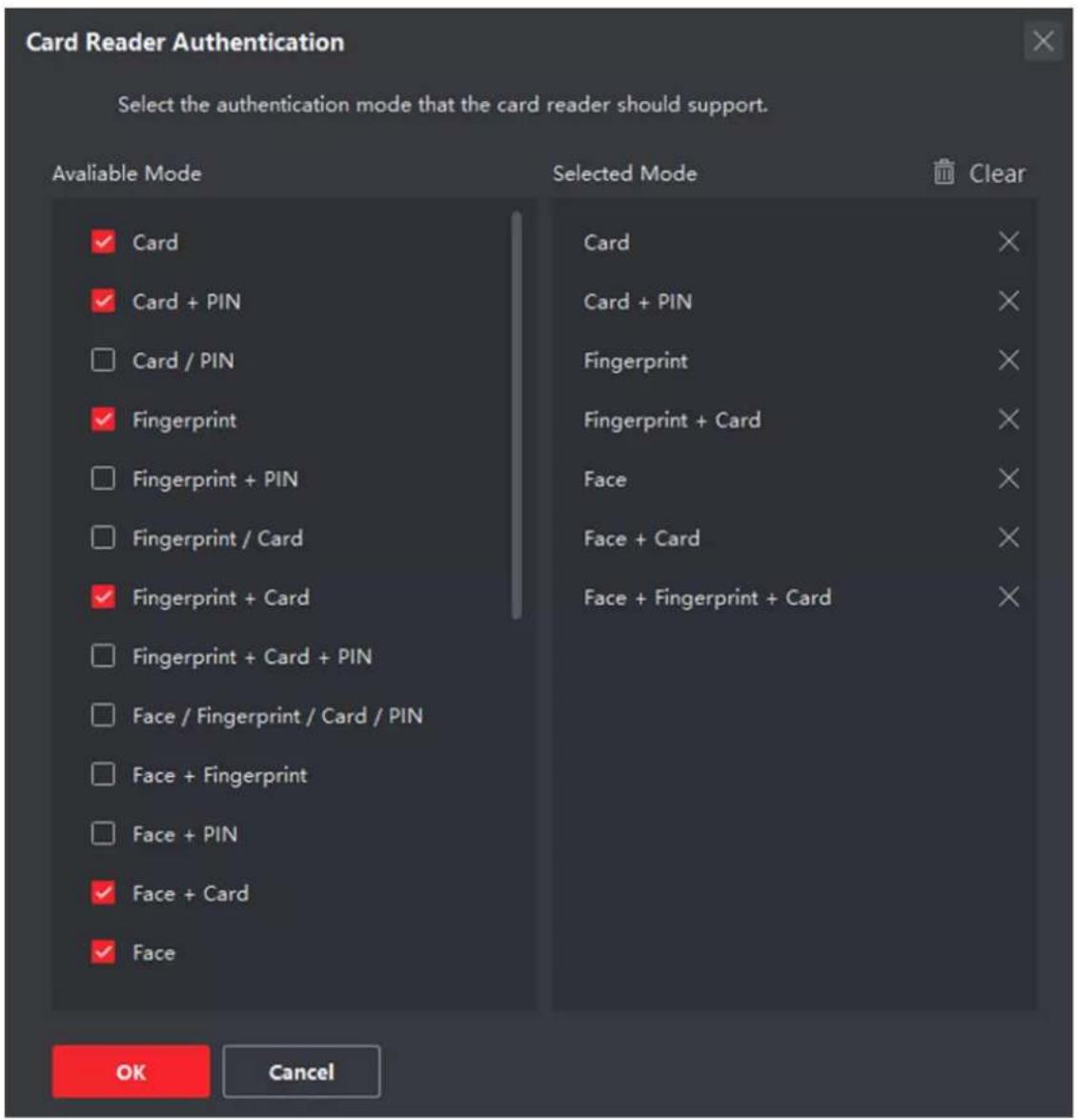
Task: Select Fingerprint + Card entry in Selected Mode
Action: 672,420
